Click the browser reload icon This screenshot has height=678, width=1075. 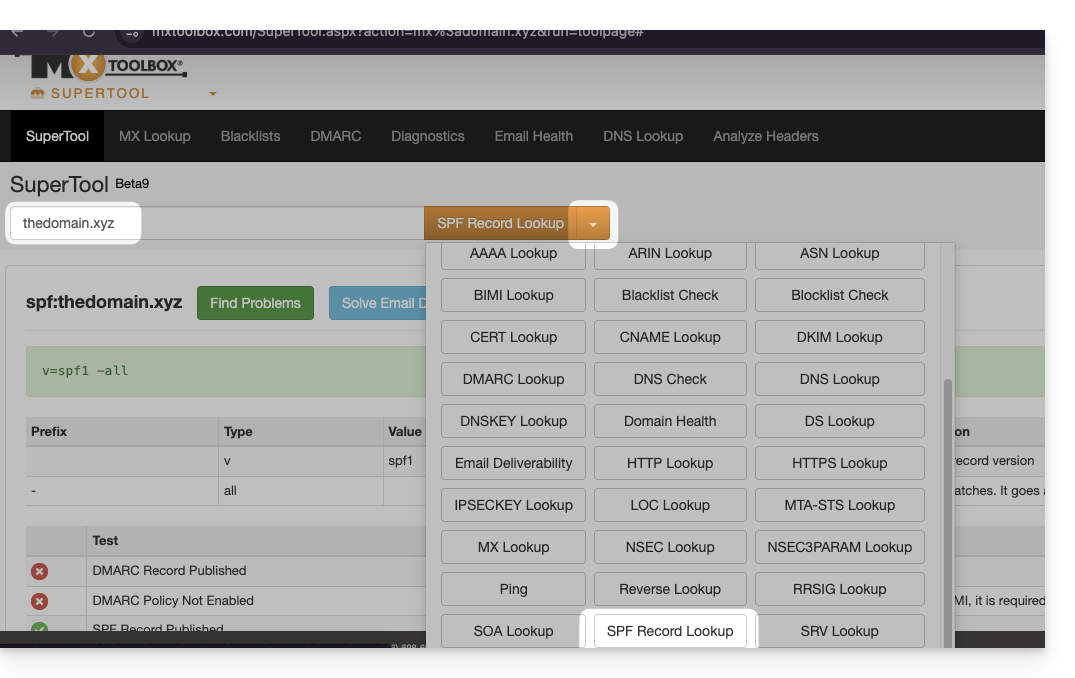pos(88,31)
